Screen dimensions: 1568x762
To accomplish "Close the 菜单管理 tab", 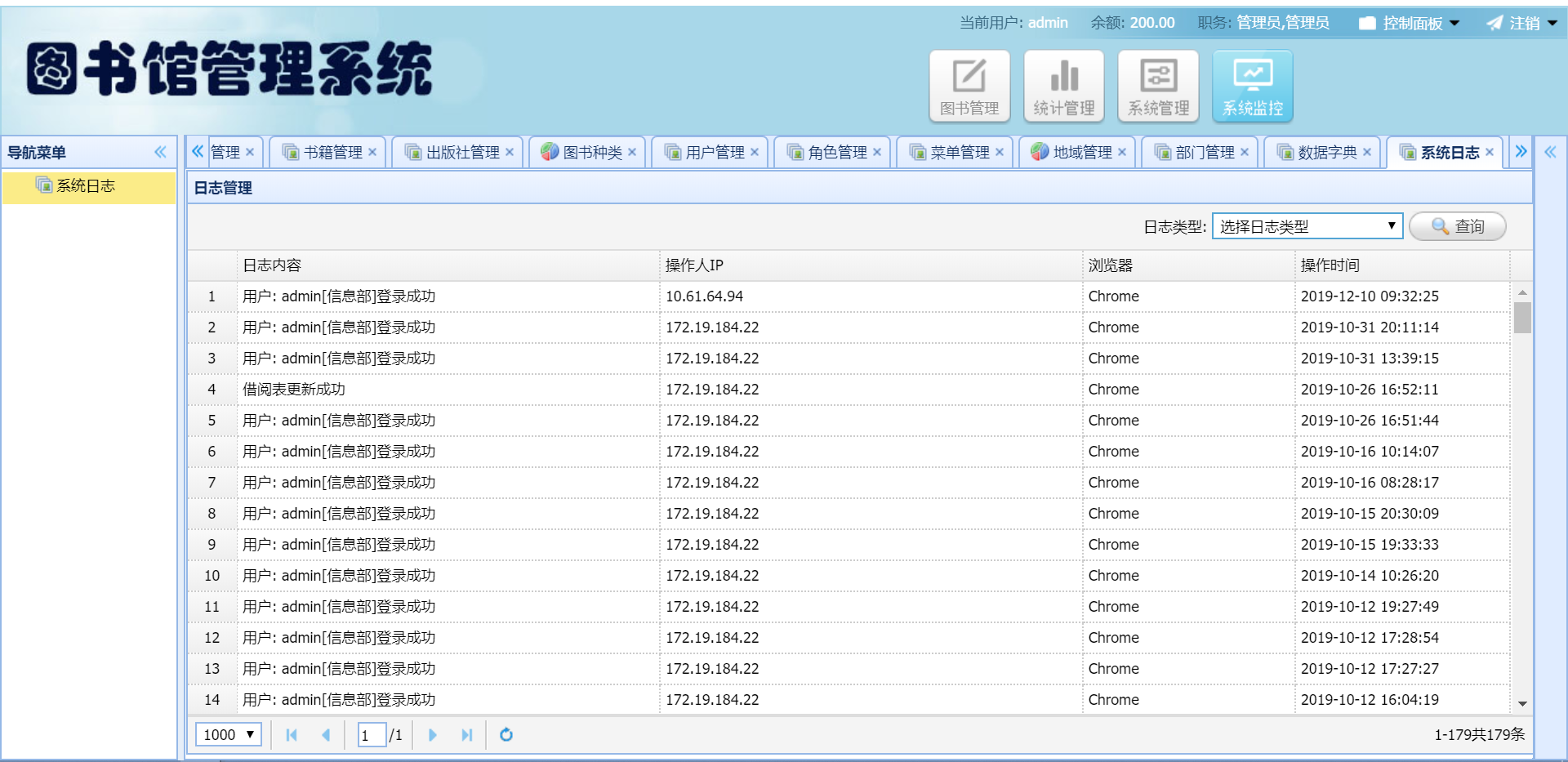I will (x=1000, y=152).
